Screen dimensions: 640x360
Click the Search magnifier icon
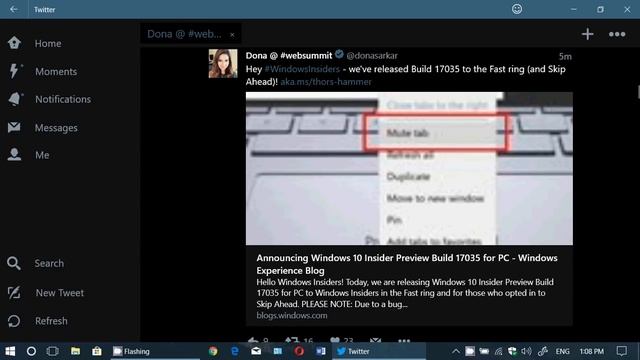pos(14,263)
